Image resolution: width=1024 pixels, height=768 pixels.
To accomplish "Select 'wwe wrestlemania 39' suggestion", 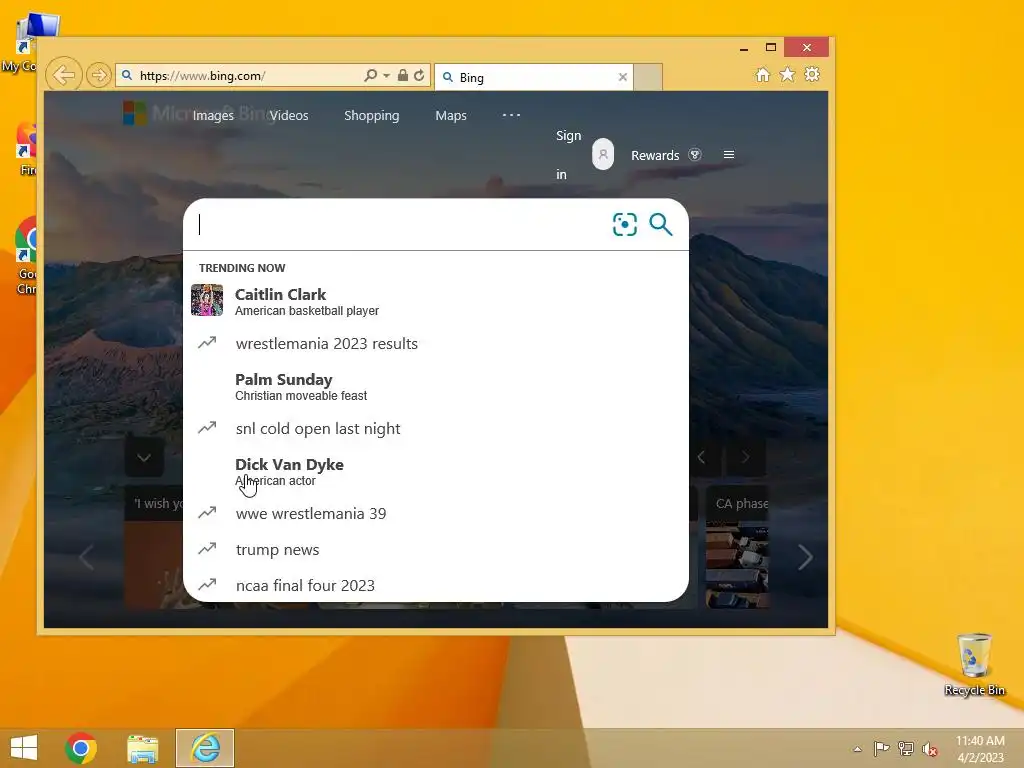I will click(x=436, y=513).
